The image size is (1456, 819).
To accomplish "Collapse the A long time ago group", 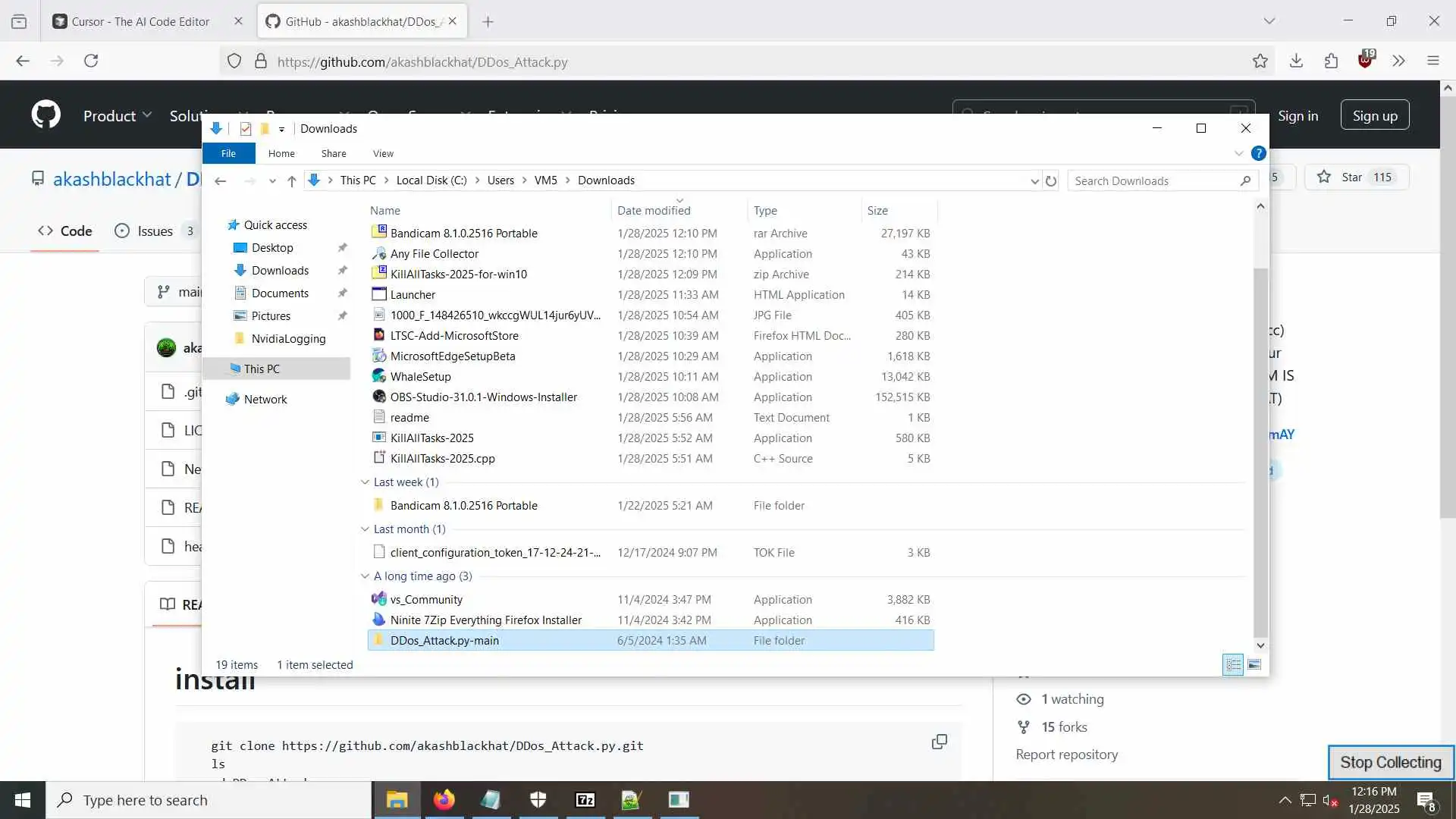I will pyautogui.click(x=365, y=576).
